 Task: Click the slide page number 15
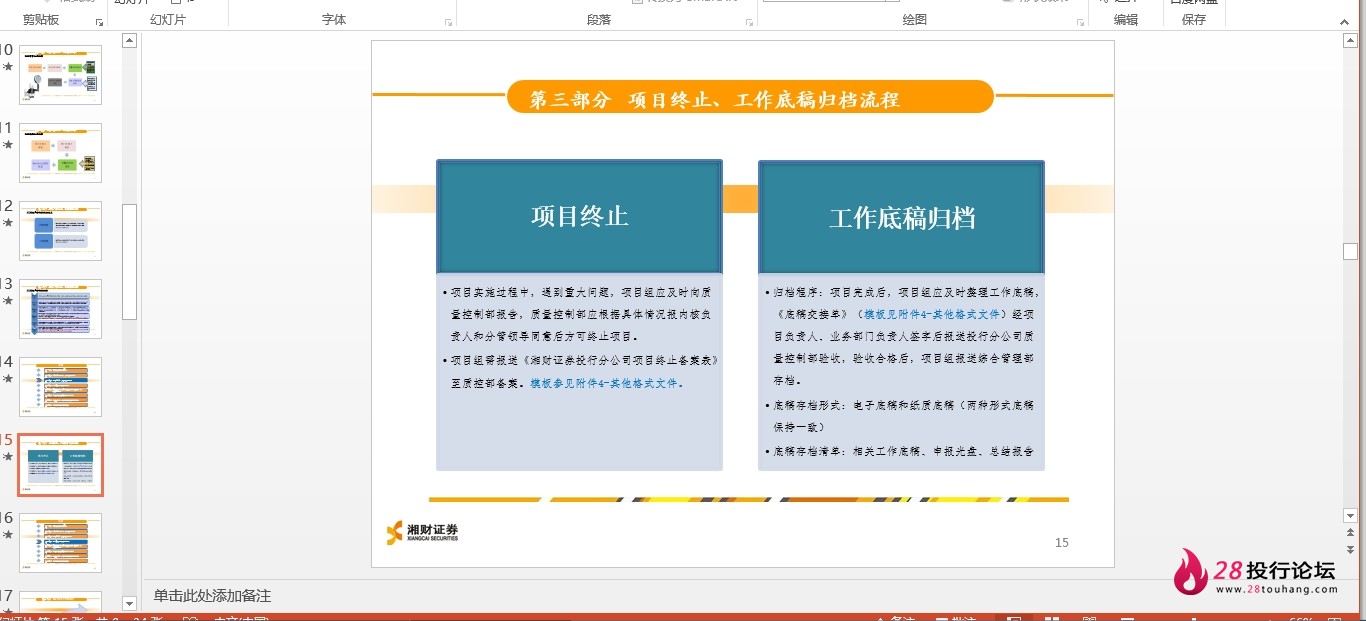tap(1062, 543)
